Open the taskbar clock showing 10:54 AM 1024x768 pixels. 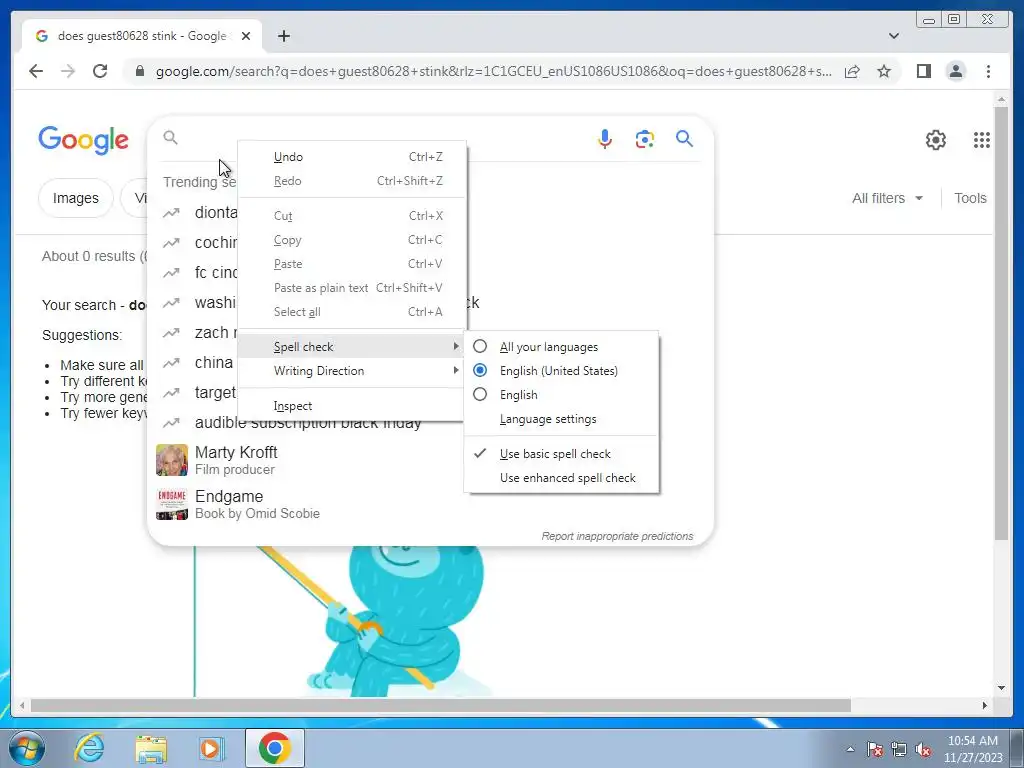pyautogui.click(x=972, y=749)
